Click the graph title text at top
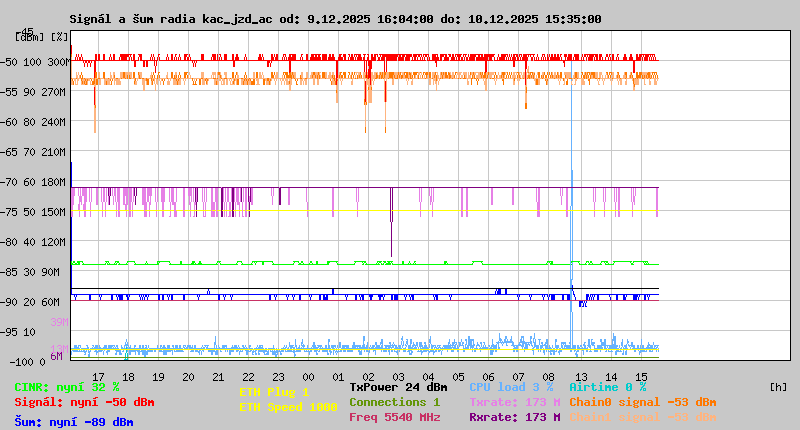Image resolution: width=800 pixels, height=430 pixels. click(335, 19)
